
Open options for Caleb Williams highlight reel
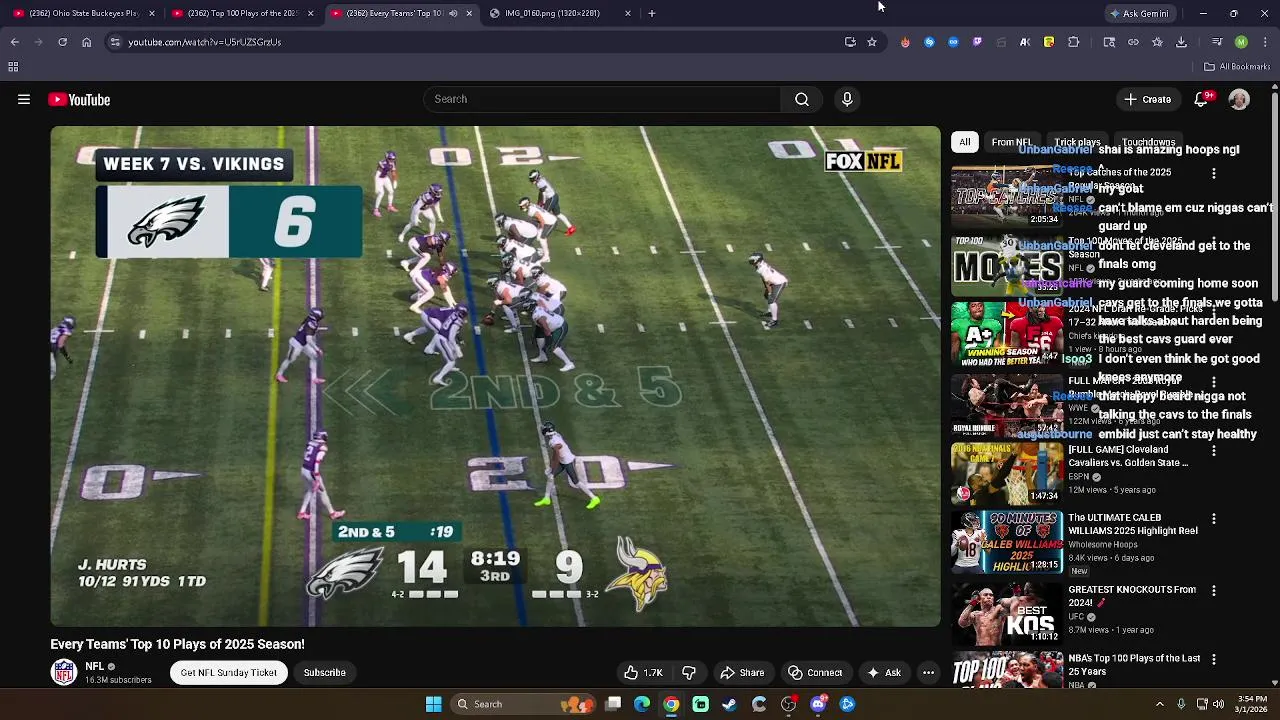pyautogui.click(x=1214, y=519)
